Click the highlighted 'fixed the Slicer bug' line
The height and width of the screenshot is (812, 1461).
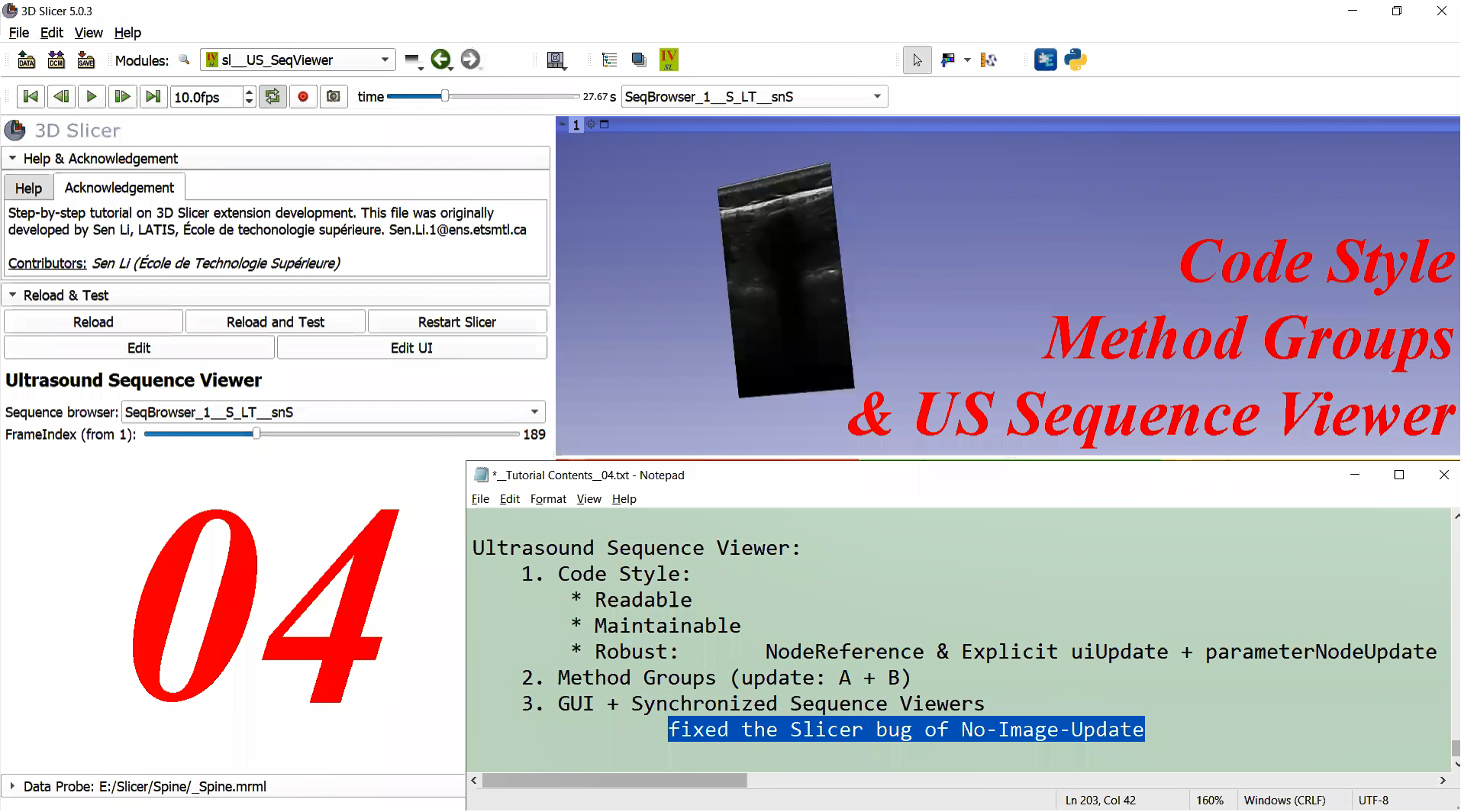click(906, 729)
